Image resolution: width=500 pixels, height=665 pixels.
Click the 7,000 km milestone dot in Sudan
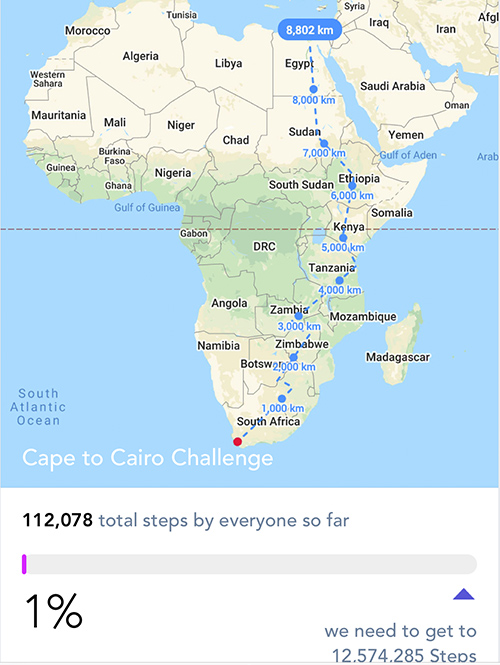click(x=324, y=143)
